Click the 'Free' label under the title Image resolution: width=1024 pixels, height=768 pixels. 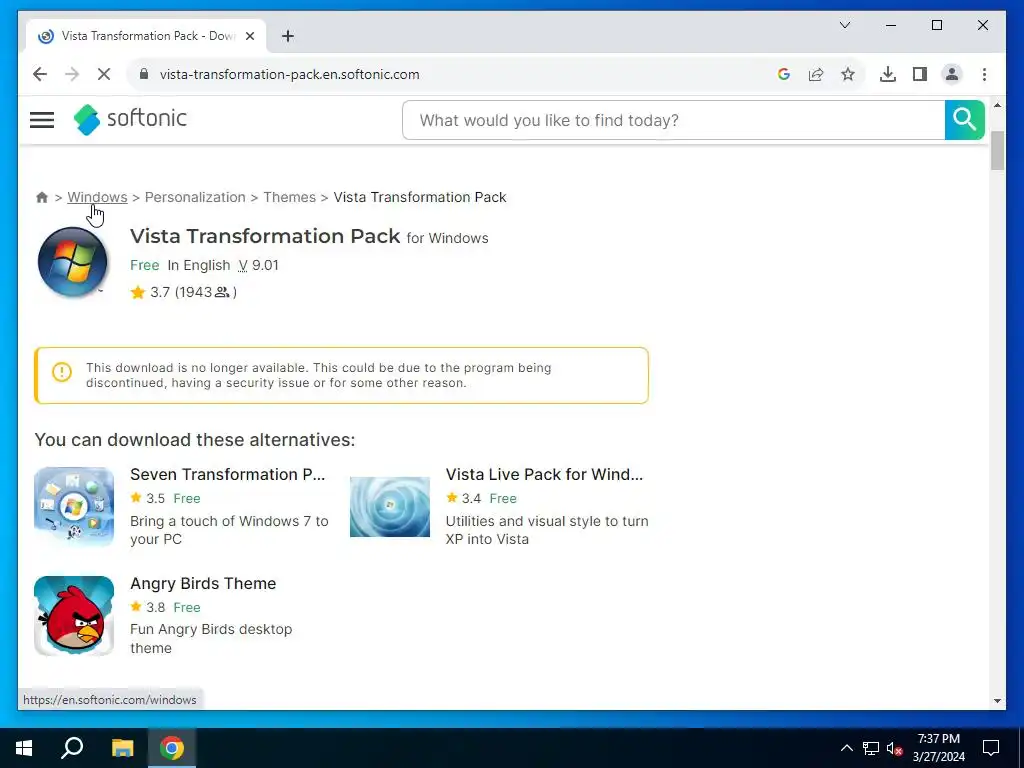[x=144, y=265]
